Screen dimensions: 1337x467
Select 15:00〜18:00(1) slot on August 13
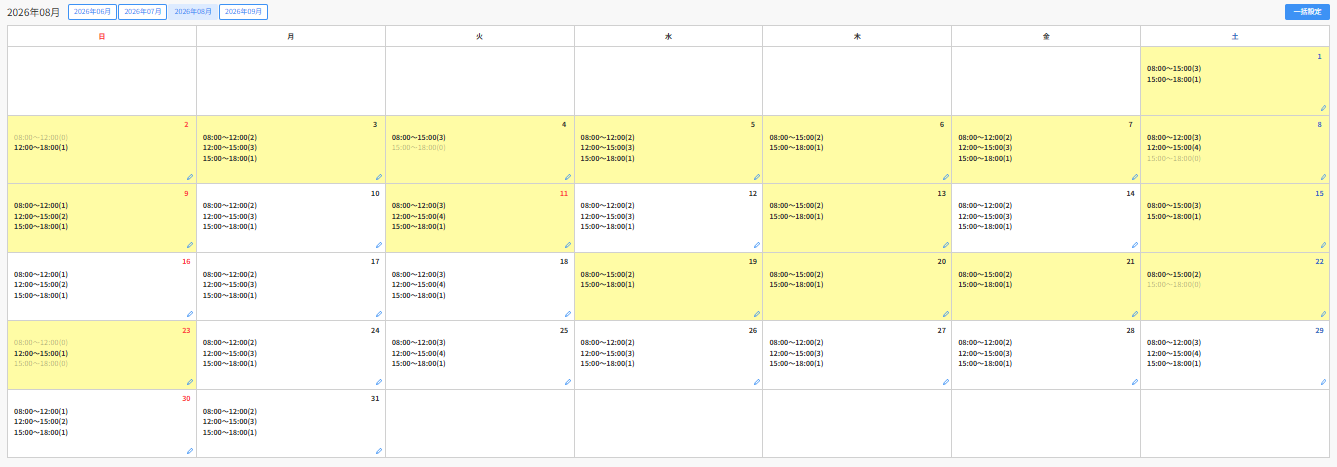pyautogui.click(x=796, y=217)
